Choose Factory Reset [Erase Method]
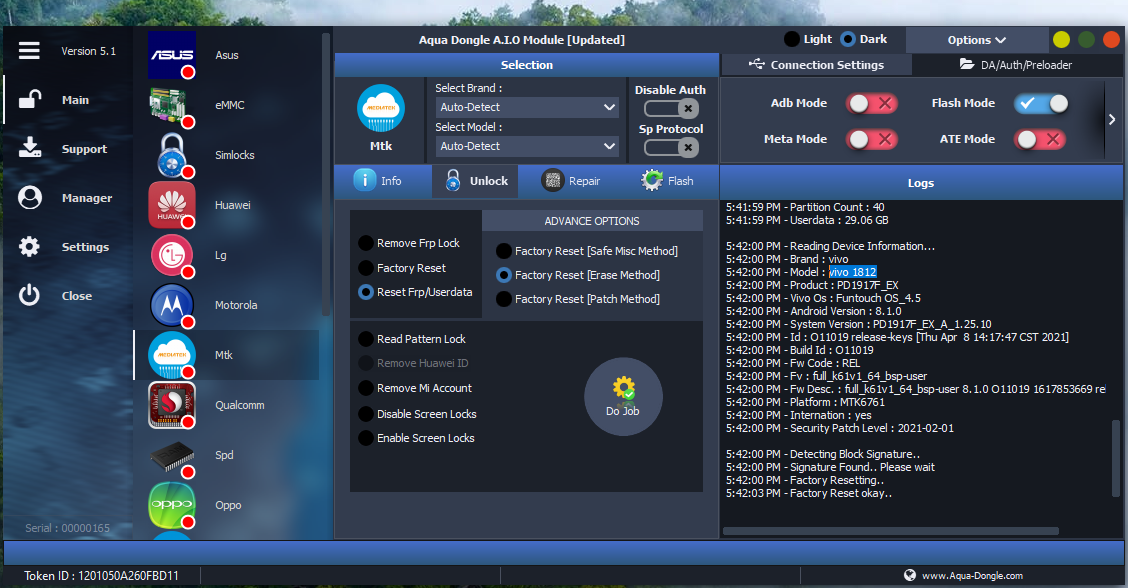 (578, 275)
